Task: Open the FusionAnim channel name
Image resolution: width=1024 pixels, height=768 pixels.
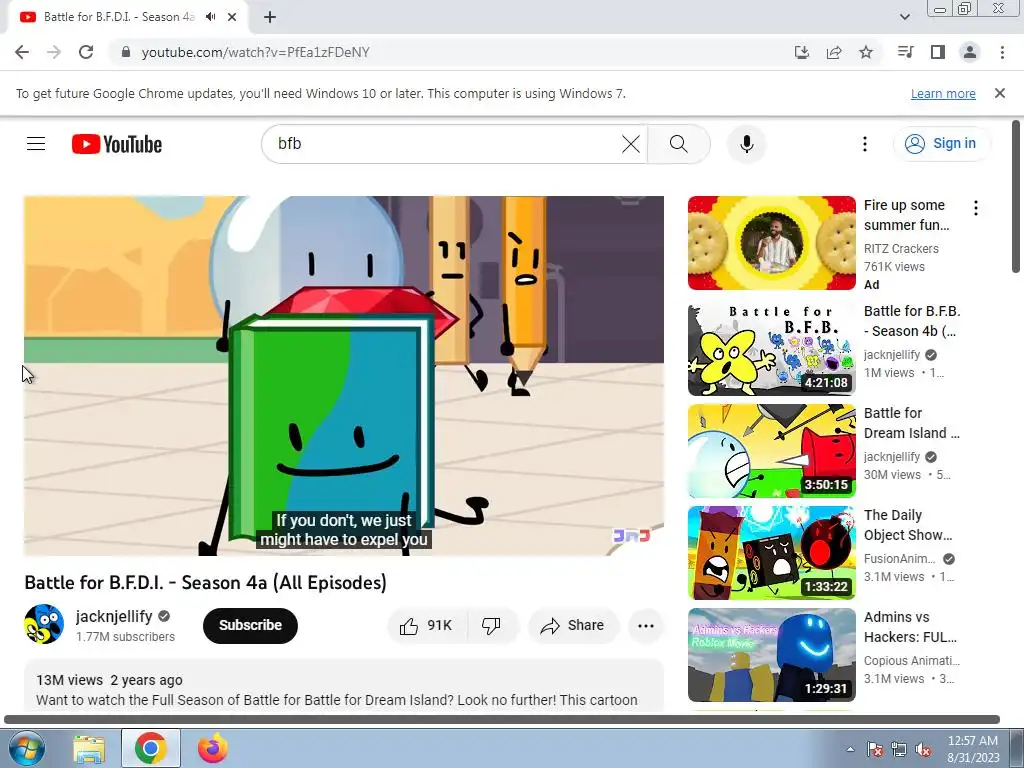Action: (899, 559)
